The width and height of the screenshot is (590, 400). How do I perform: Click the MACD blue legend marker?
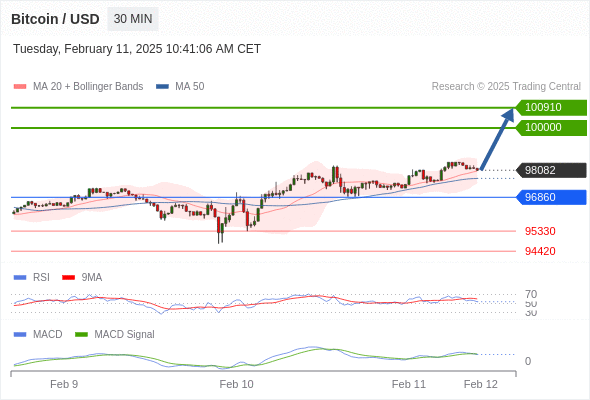click(x=20, y=334)
